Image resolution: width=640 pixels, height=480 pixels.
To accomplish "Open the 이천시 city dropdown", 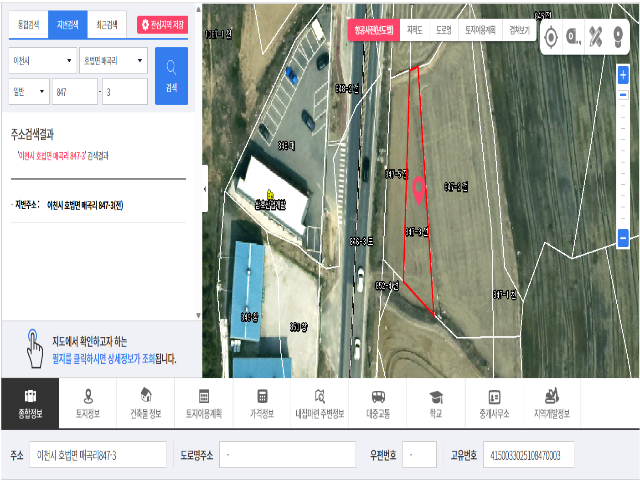I will coord(40,62).
